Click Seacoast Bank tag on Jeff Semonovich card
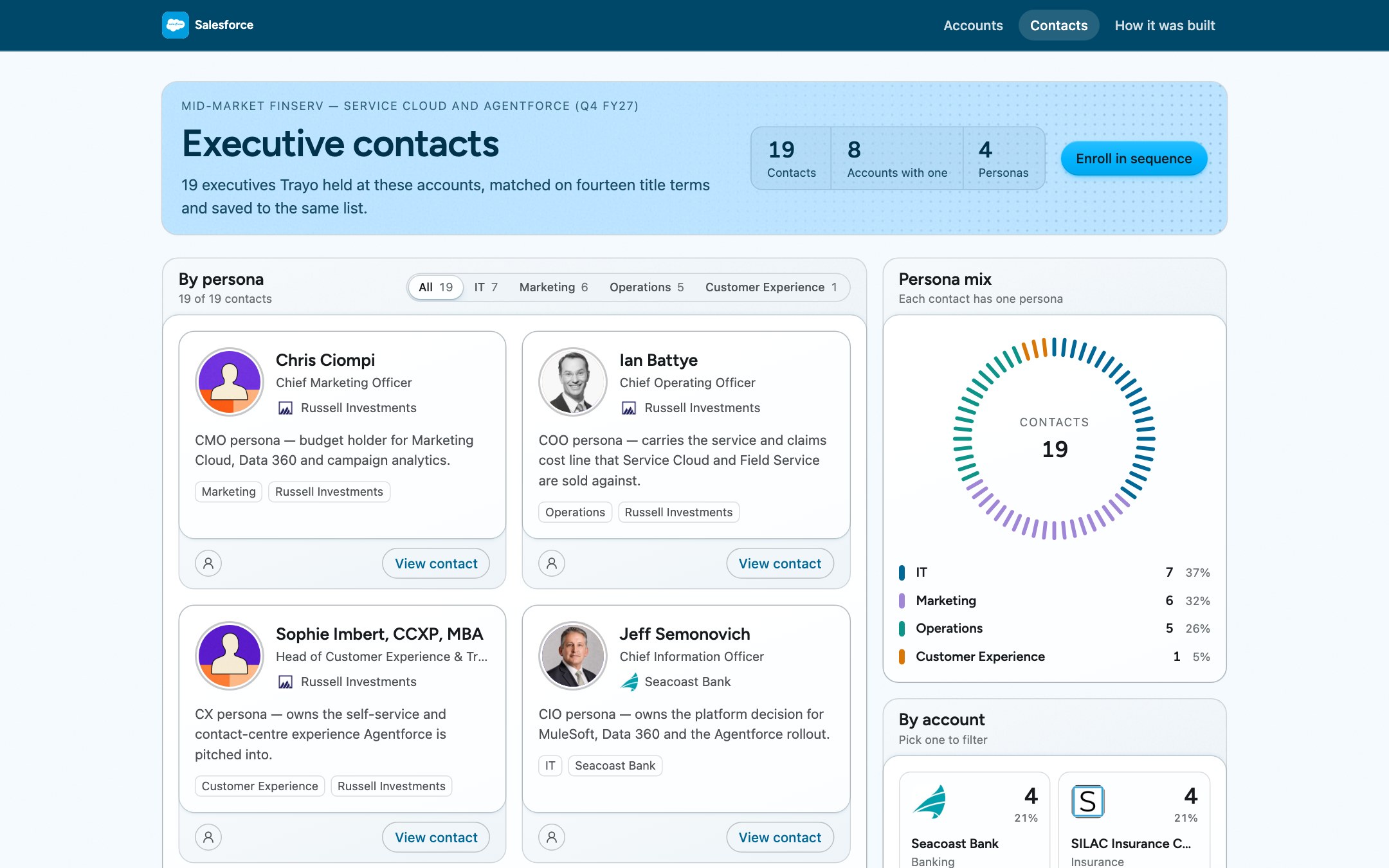Screen dimensions: 1389x868 click(615, 766)
